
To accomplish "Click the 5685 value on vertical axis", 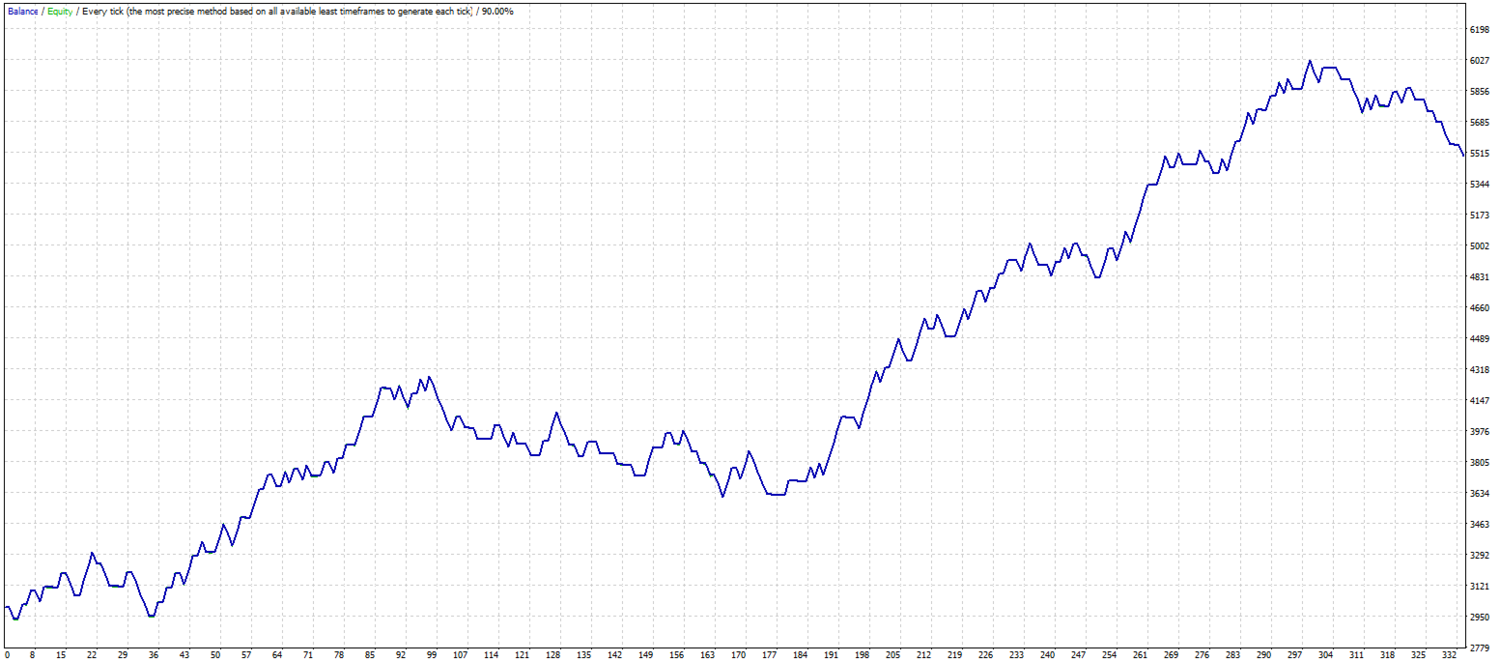I will click(1480, 123).
